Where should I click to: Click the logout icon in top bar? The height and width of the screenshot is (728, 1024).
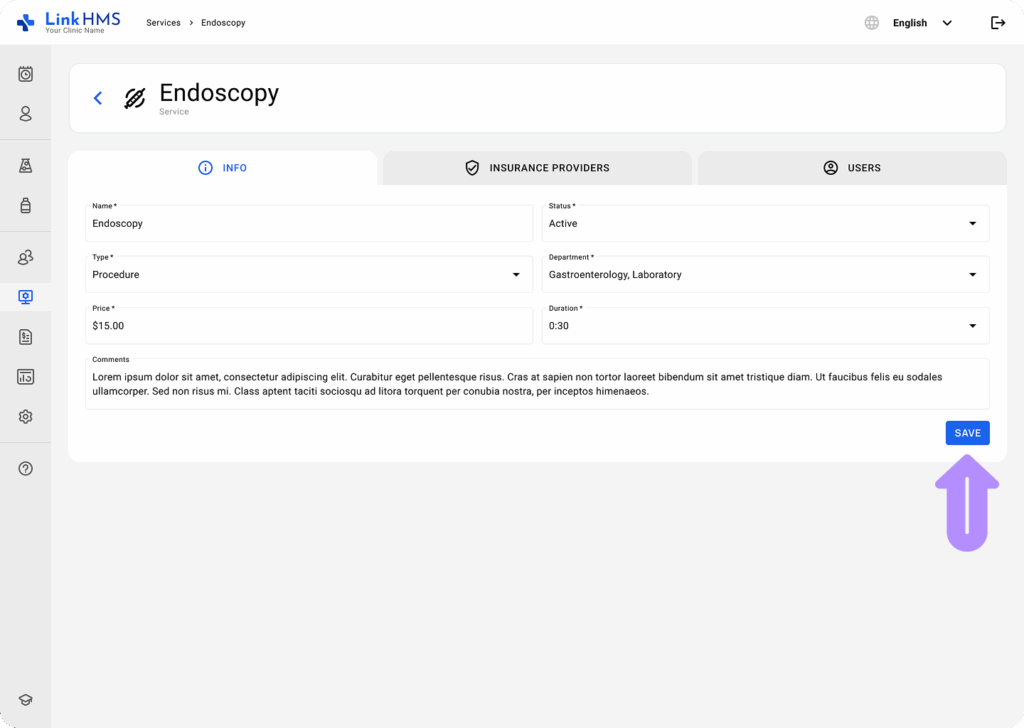(997, 23)
